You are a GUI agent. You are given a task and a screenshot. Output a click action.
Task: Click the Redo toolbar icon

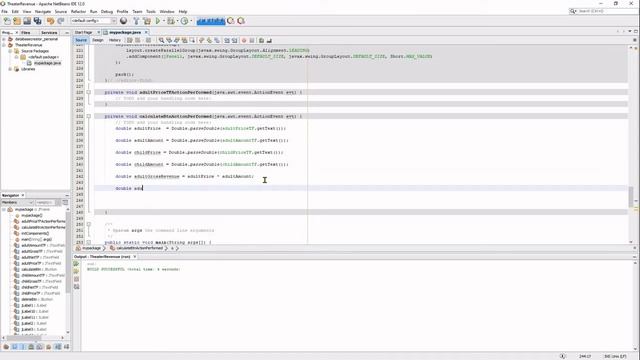[61, 21]
